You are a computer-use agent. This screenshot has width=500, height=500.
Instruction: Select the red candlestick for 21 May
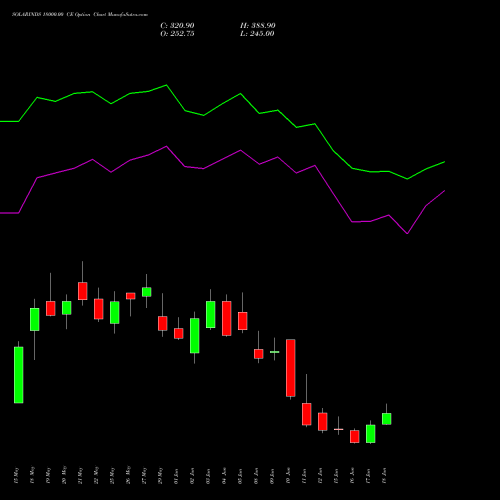(83, 291)
